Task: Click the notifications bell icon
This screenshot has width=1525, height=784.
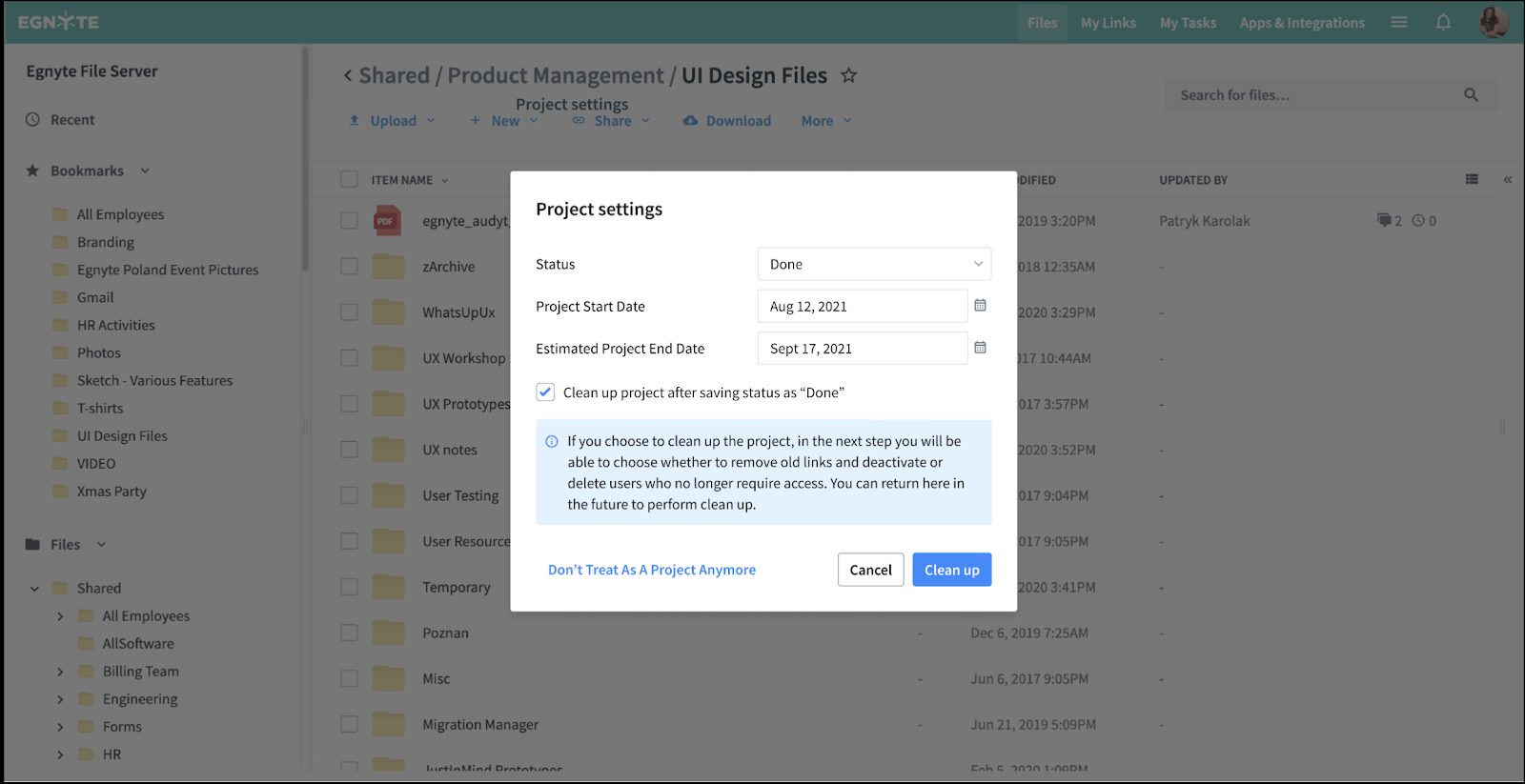Action: 1443,22
